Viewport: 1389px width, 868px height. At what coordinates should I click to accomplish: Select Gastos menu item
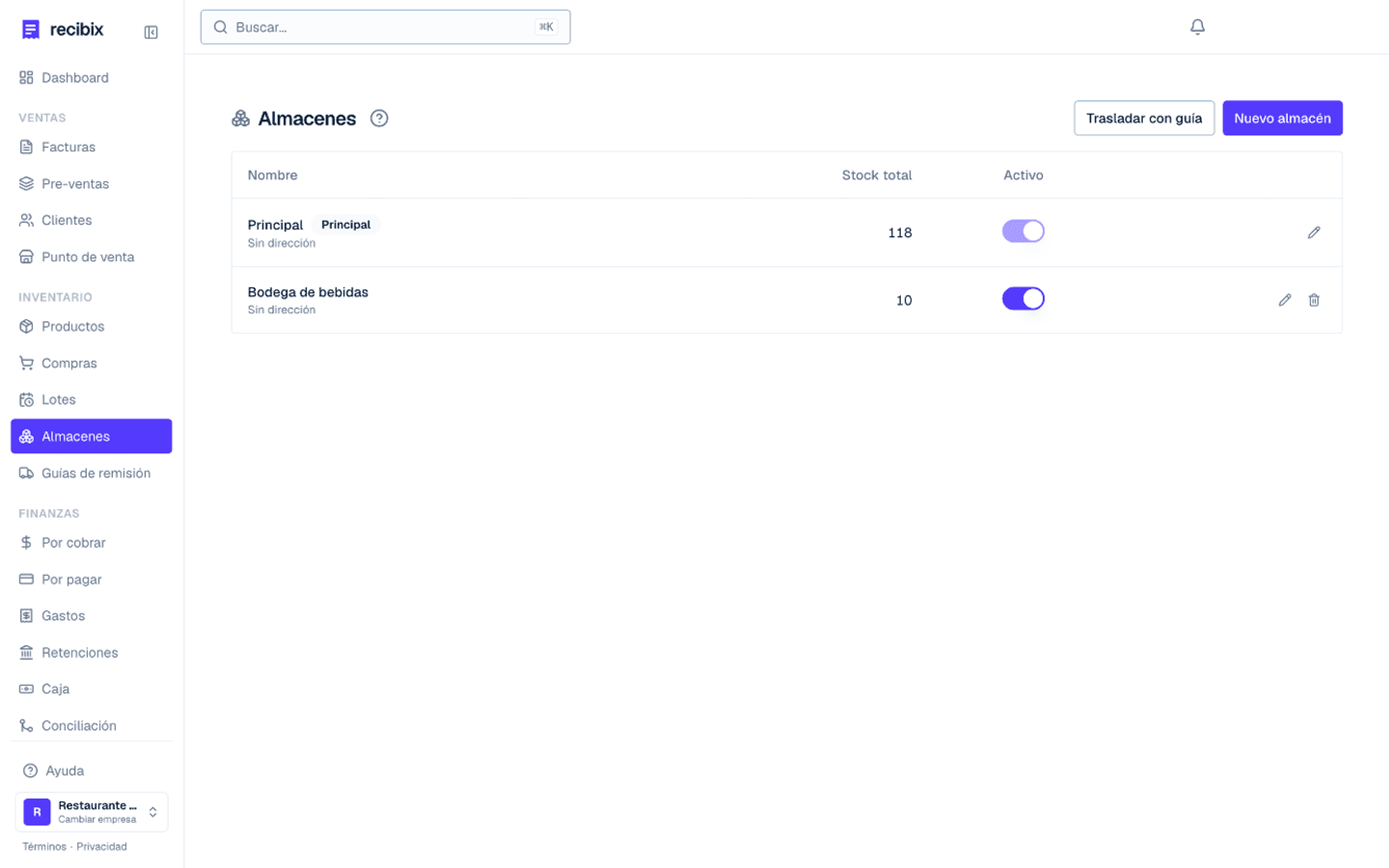click(x=92, y=615)
